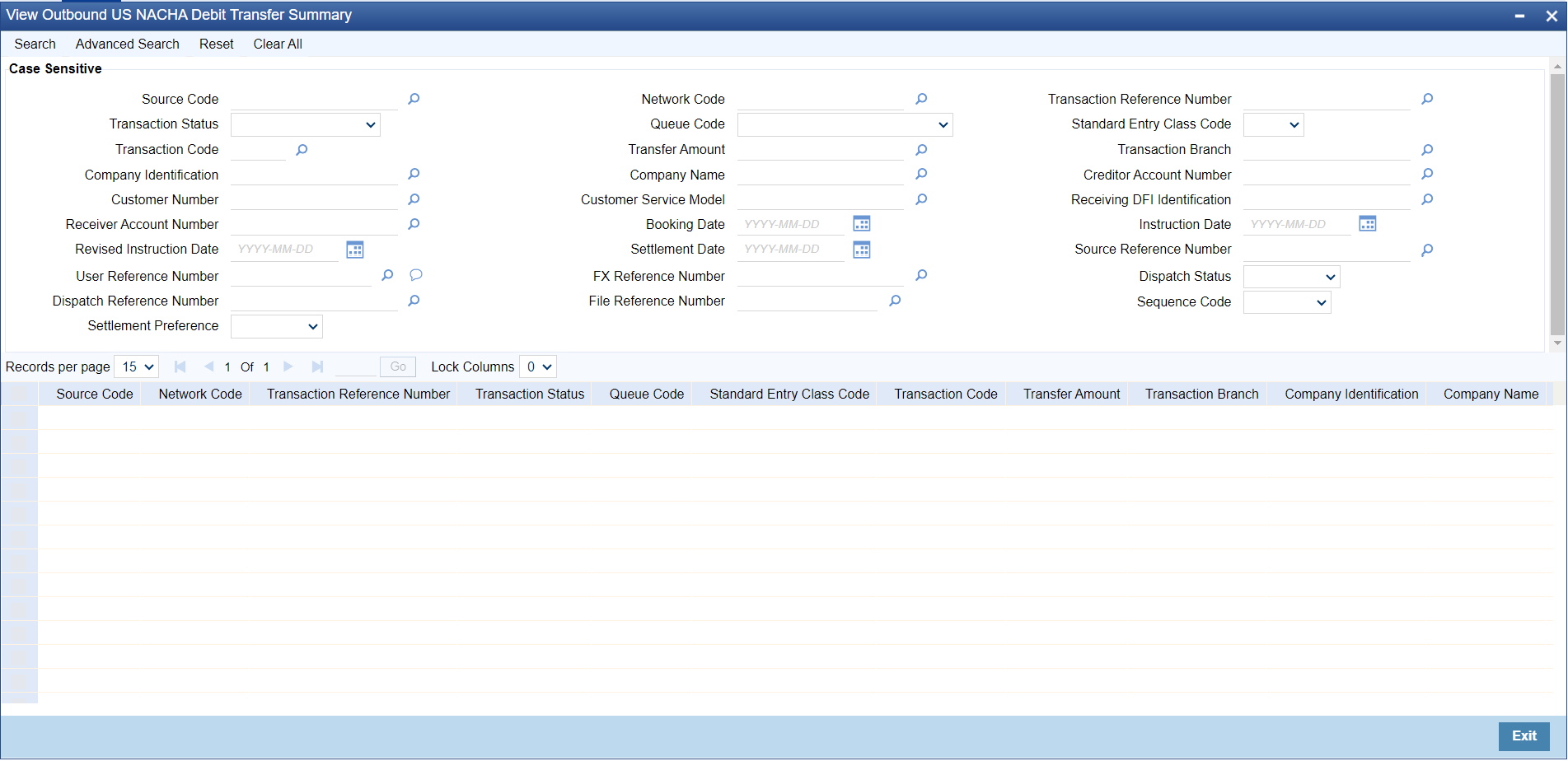Click the Network Code column header
The image size is (1568, 761).
(x=200, y=394)
